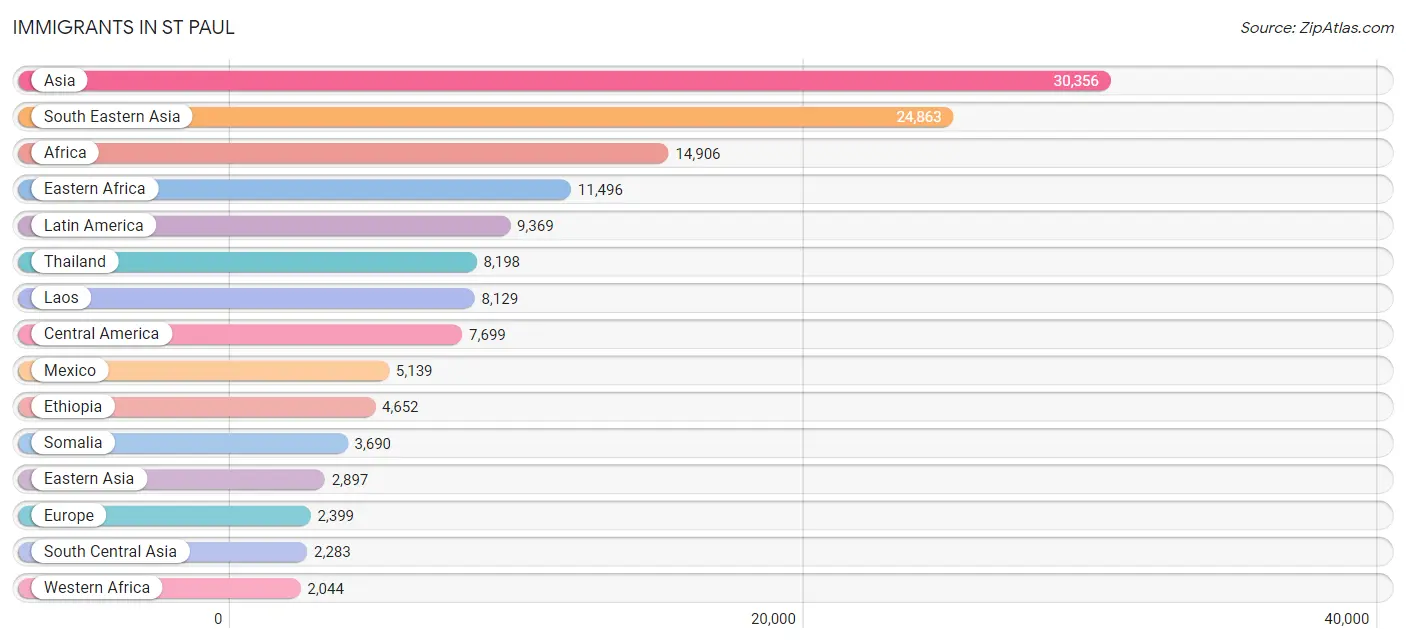Select the Eastern Asia label
This screenshot has height=643, width=1406.
pyautogui.click(x=89, y=479)
